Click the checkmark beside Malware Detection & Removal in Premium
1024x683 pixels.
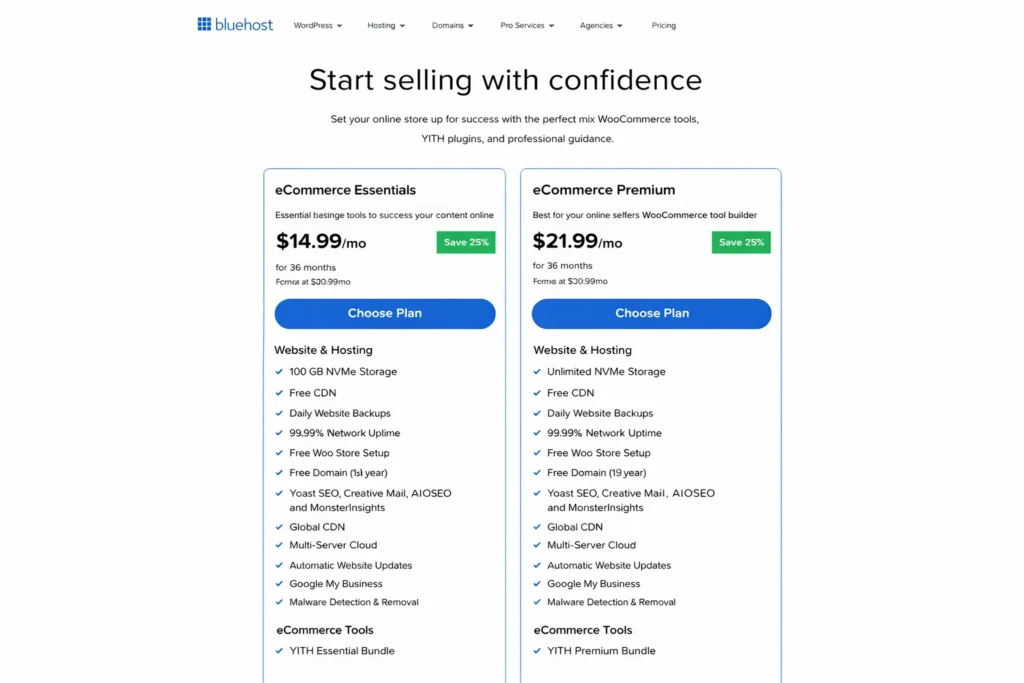click(537, 602)
